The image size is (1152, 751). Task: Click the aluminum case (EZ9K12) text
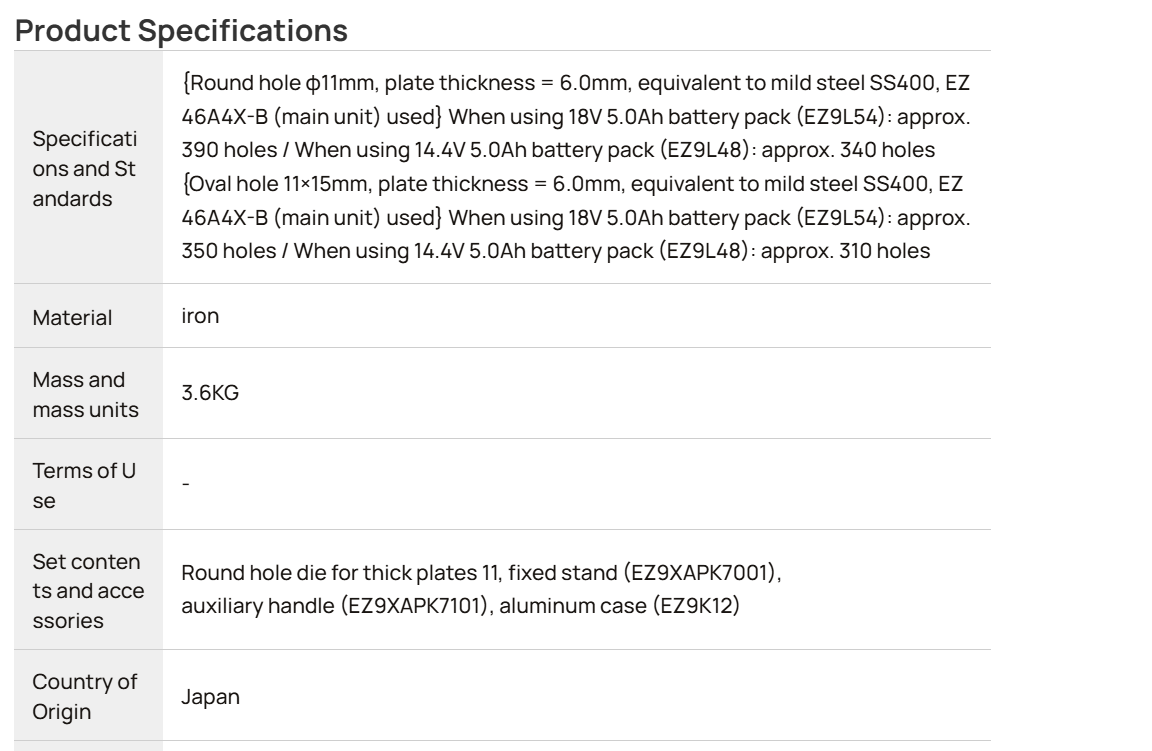pos(619,606)
